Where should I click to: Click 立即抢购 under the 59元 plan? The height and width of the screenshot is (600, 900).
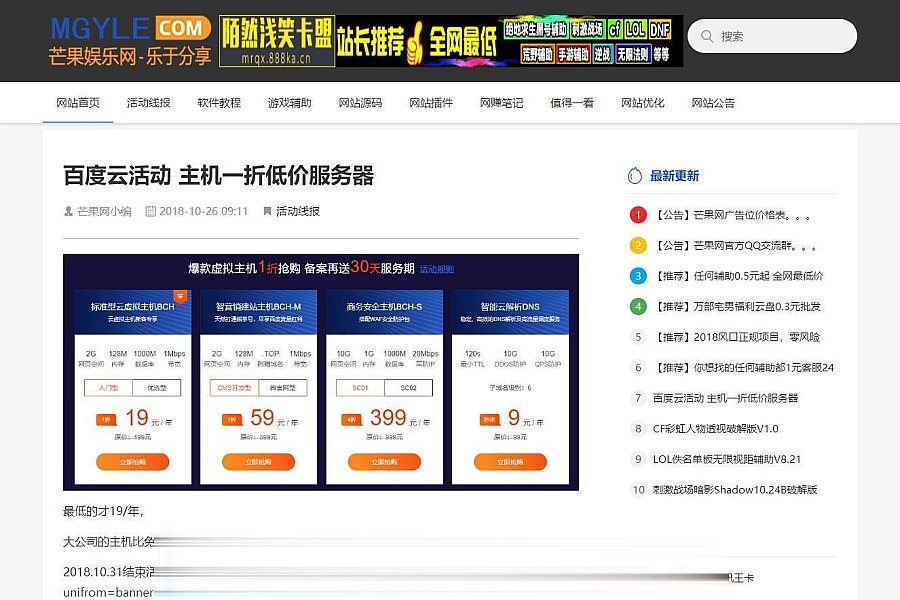coord(258,462)
